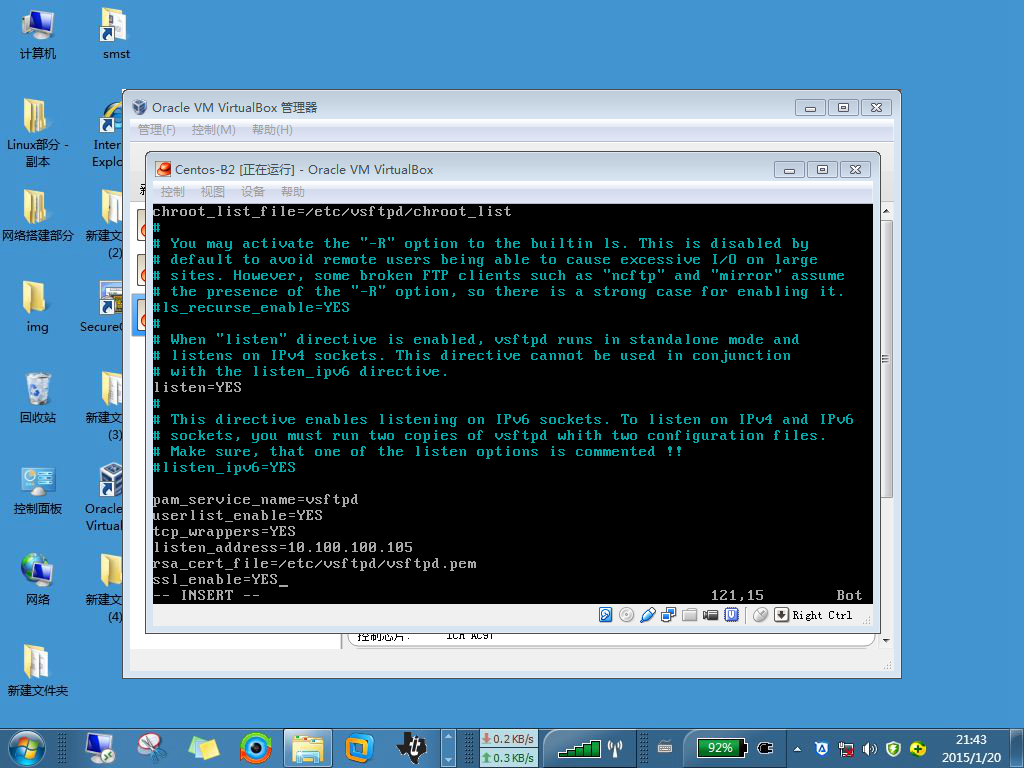Open the 计算机 desktop icon
This screenshot has height=768, width=1024.
(x=37, y=34)
